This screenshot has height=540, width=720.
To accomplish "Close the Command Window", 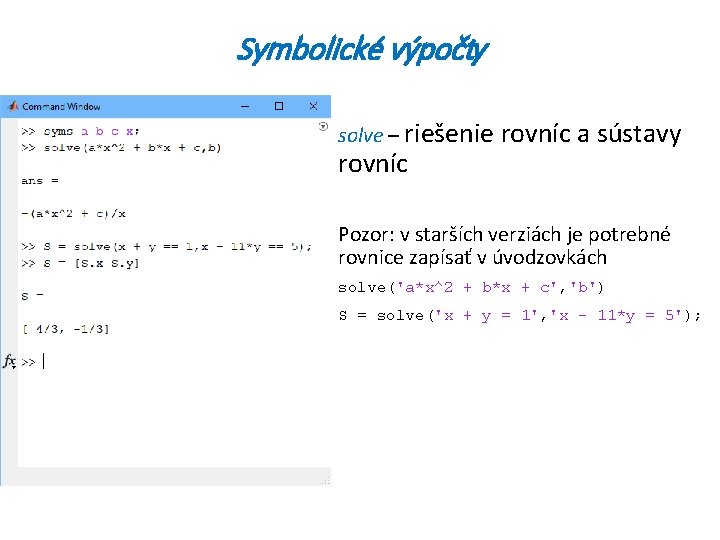I will click(x=313, y=106).
